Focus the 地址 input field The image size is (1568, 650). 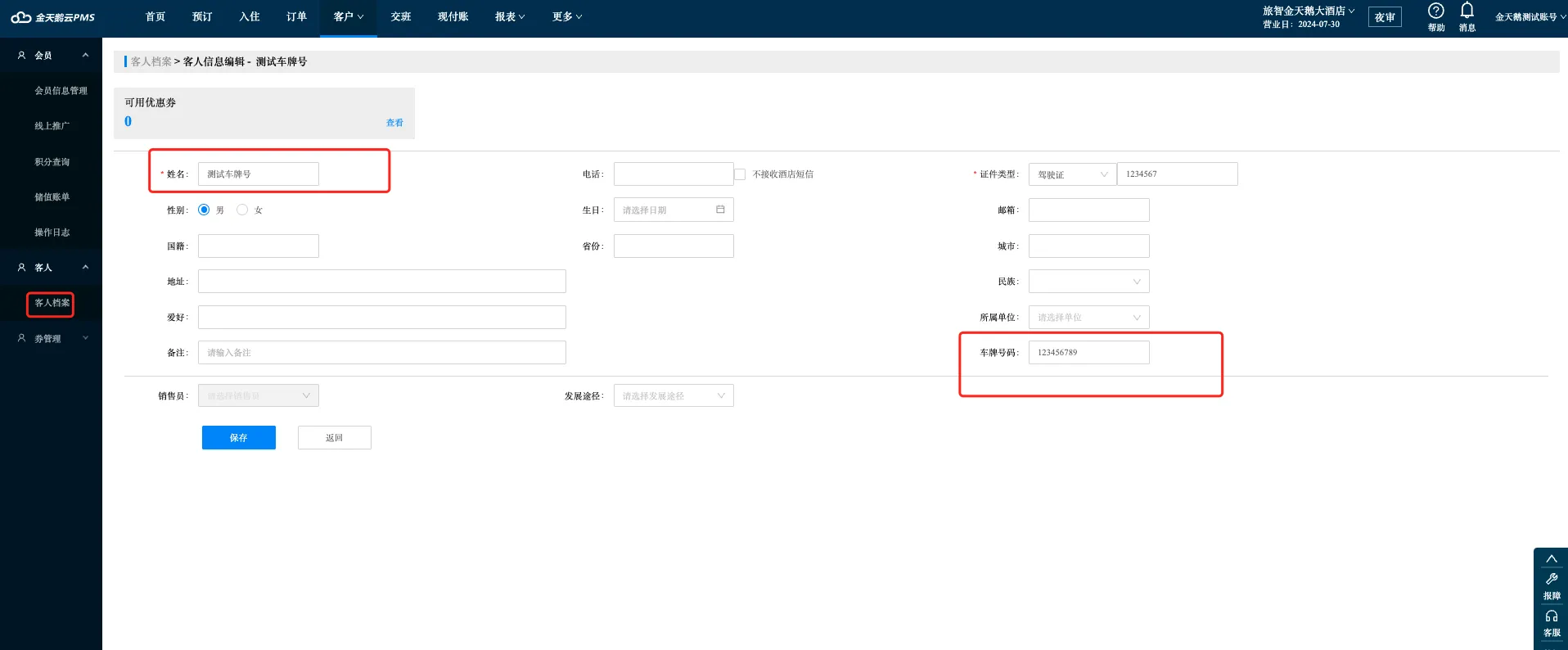pos(381,282)
